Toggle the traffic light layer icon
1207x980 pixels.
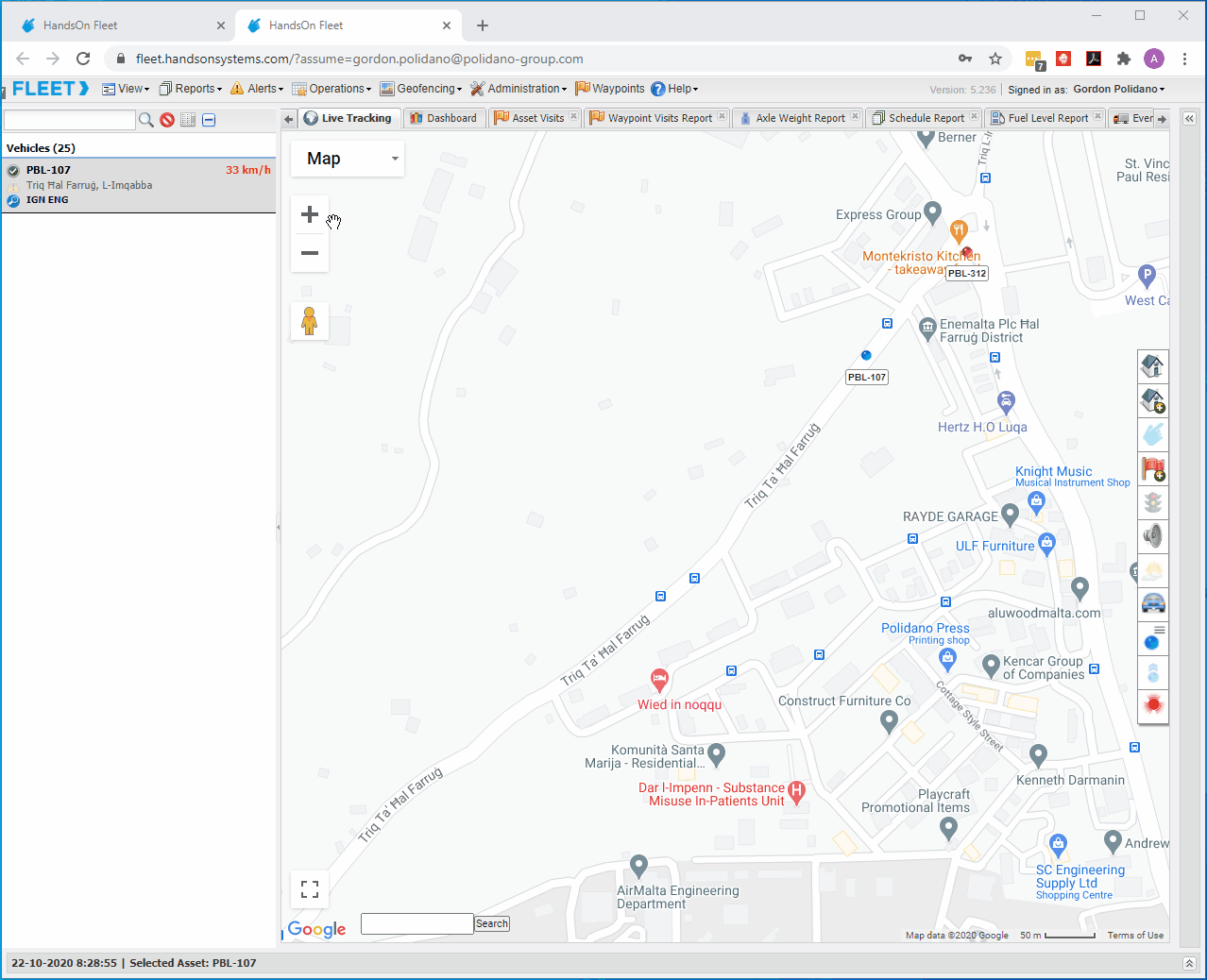(1153, 502)
